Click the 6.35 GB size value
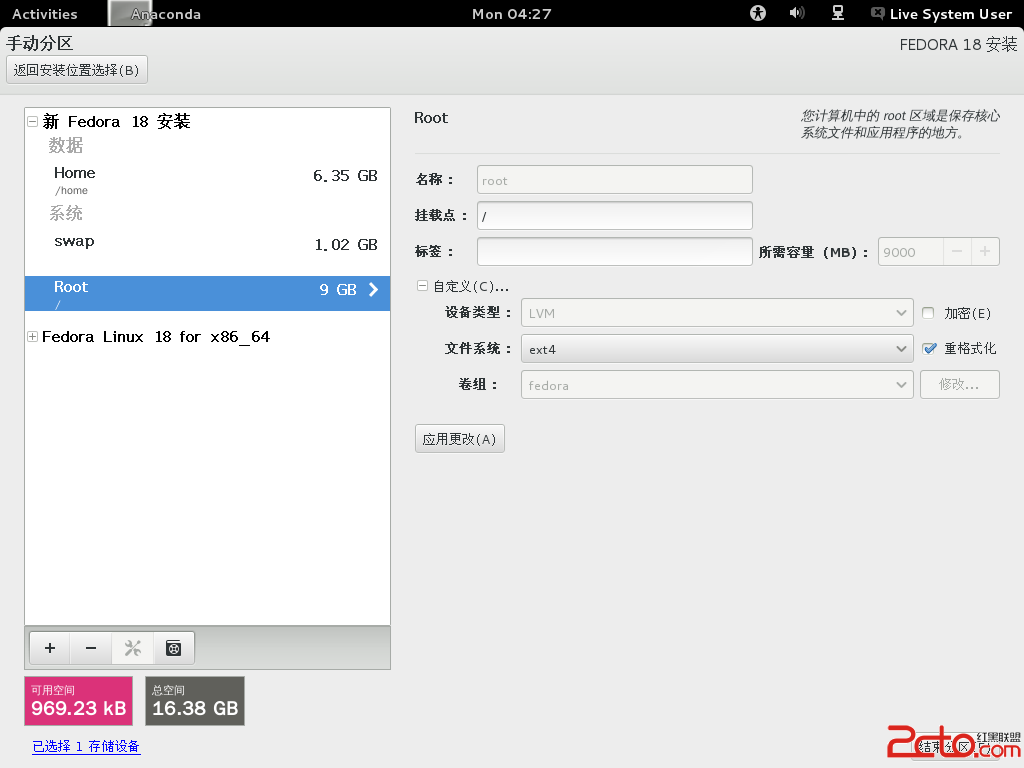 tap(345, 176)
